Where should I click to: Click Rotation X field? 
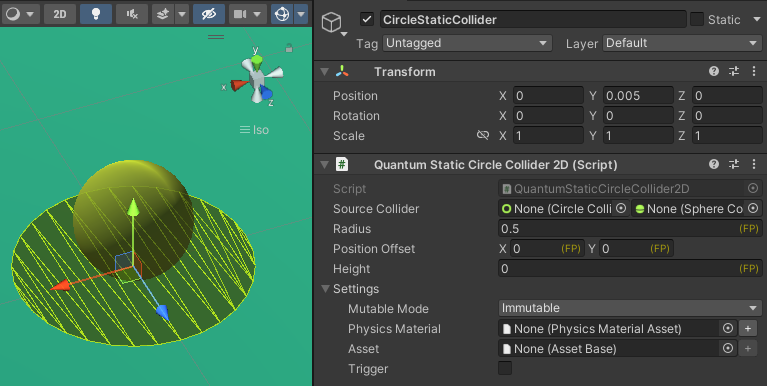pyautogui.click(x=548, y=115)
